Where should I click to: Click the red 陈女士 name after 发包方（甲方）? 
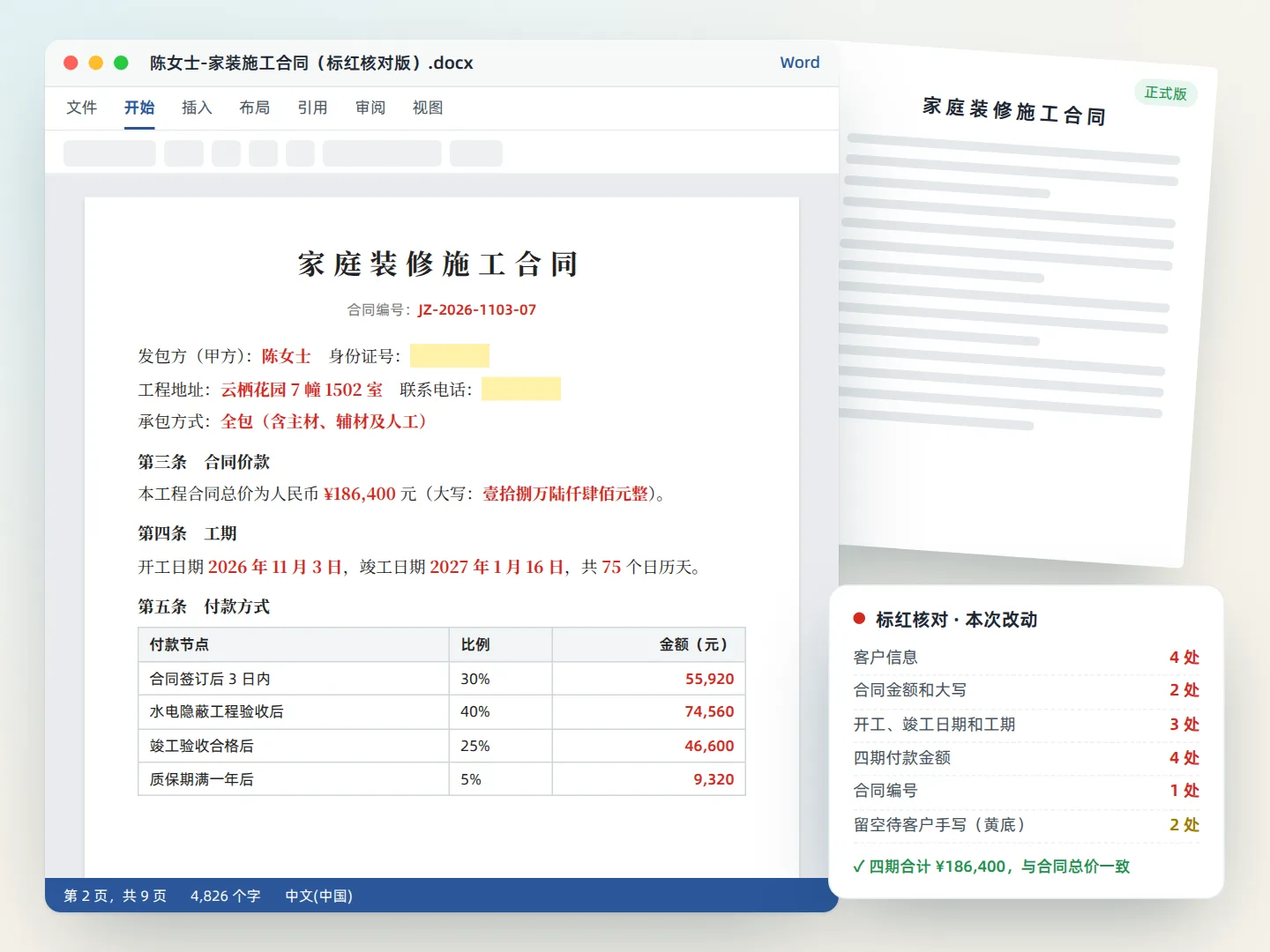(286, 356)
